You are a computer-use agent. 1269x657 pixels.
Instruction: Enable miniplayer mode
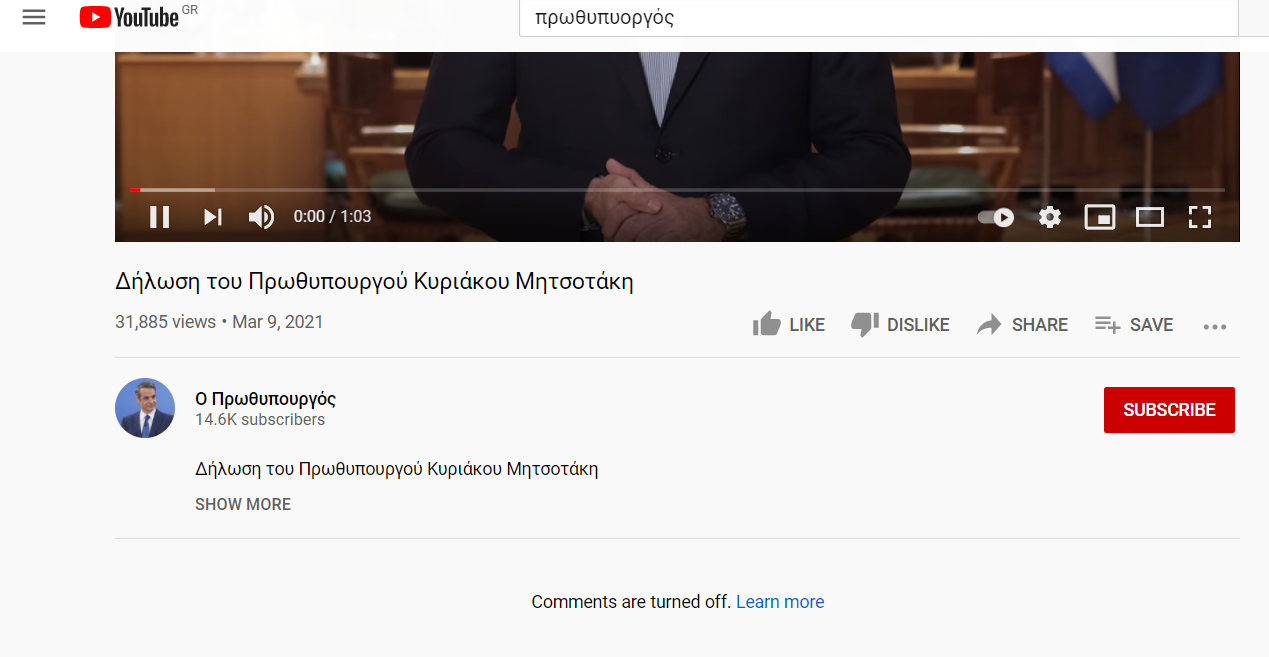pyautogui.click(x=1099, y=217)
